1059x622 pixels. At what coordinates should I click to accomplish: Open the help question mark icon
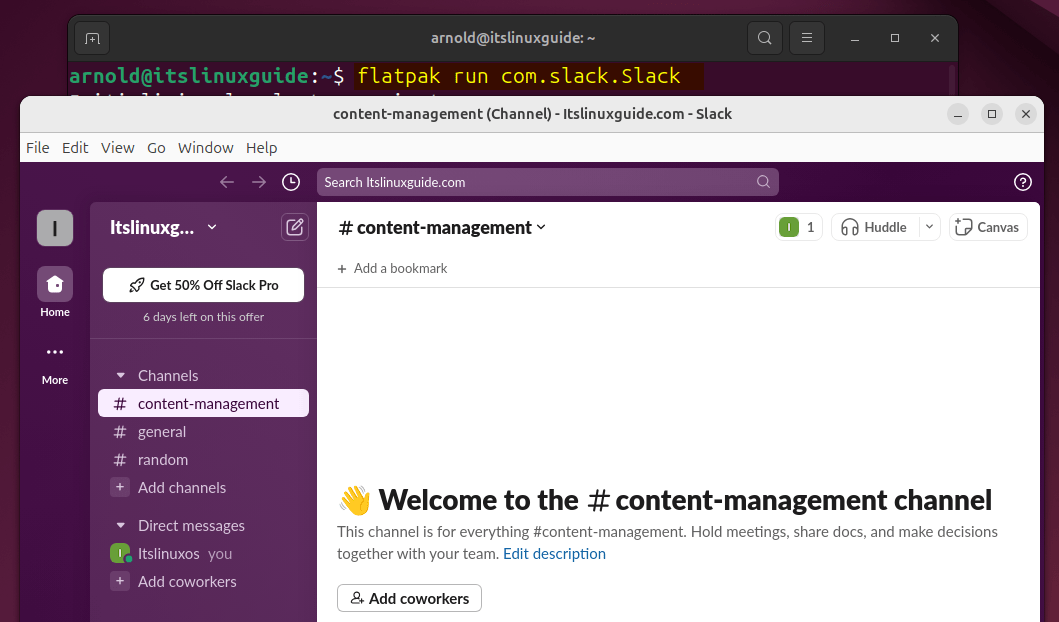pyautogui.click(x=1022, y=182)
